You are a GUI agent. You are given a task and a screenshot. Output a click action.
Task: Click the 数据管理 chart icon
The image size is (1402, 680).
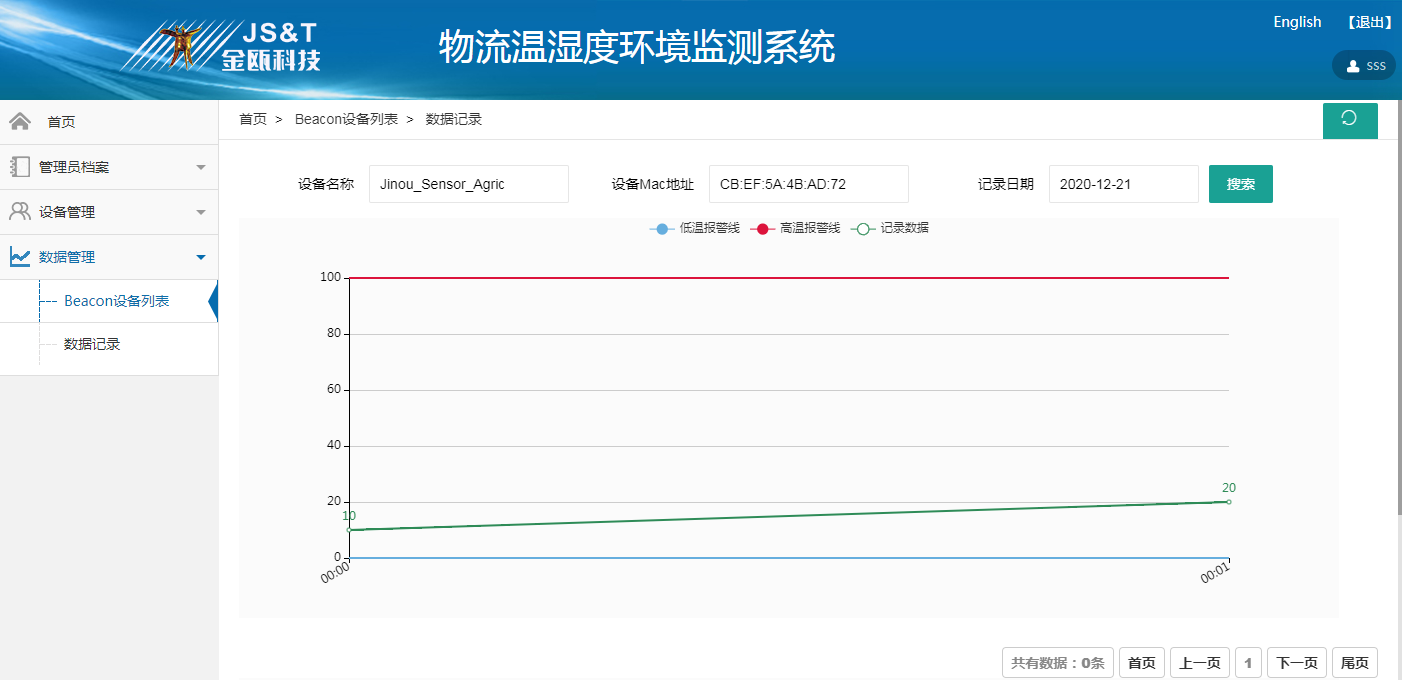click(19, 257)
